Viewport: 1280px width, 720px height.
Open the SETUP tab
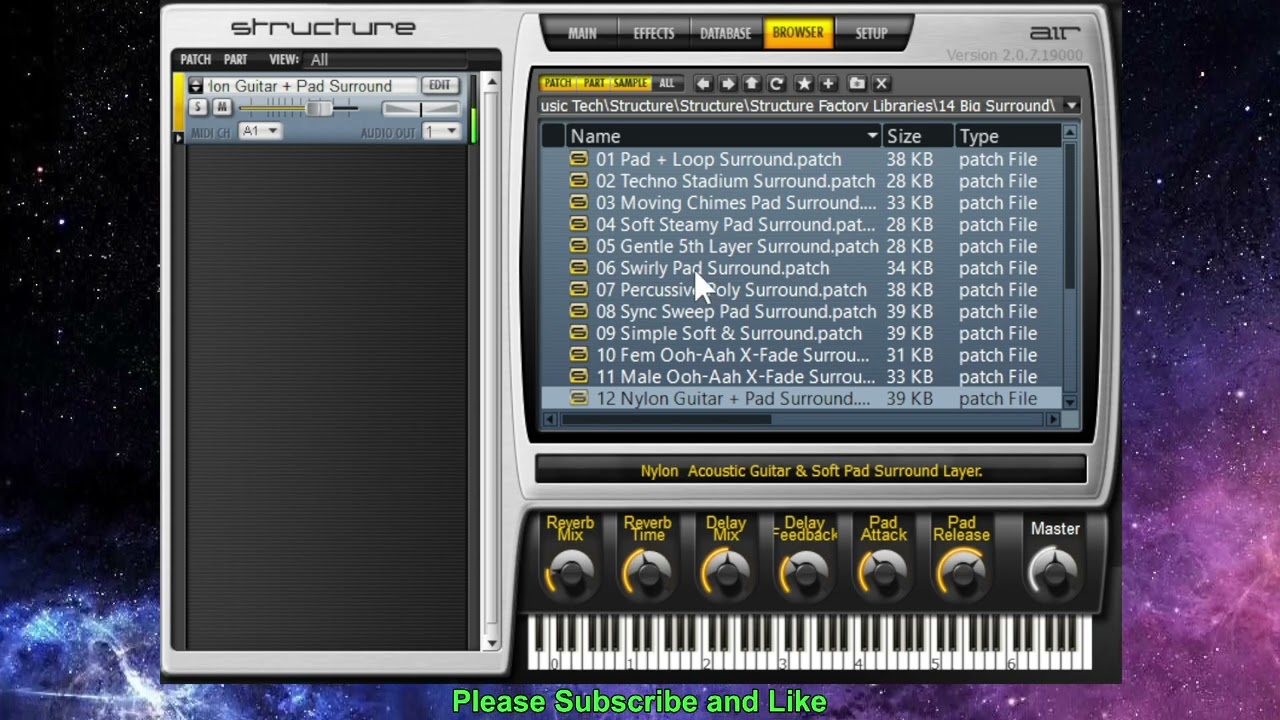871,33
